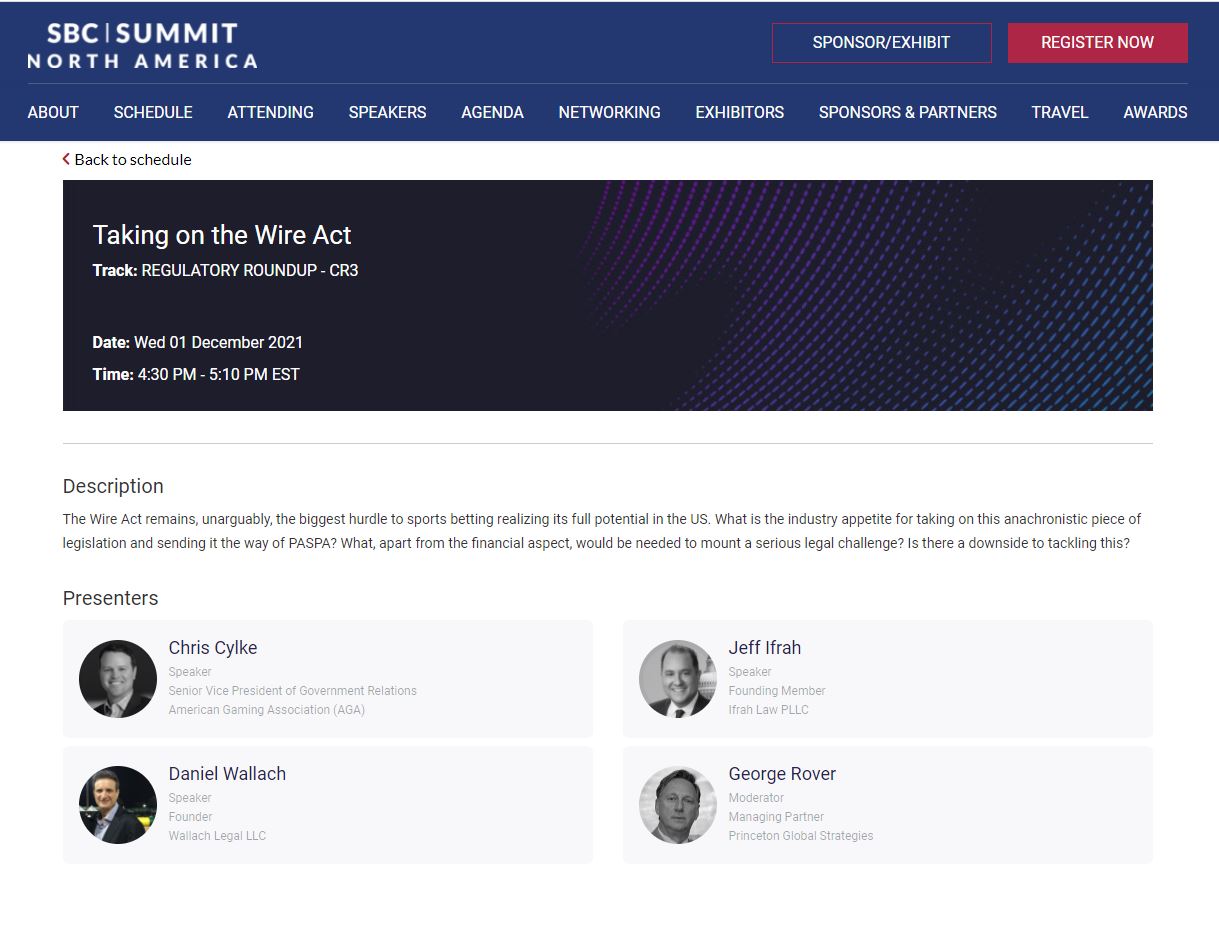Click the Sponsor/Exhibit button
The height and width of the screenshot is (943, 1219).
pyautogui.click(x=881, y=43)
